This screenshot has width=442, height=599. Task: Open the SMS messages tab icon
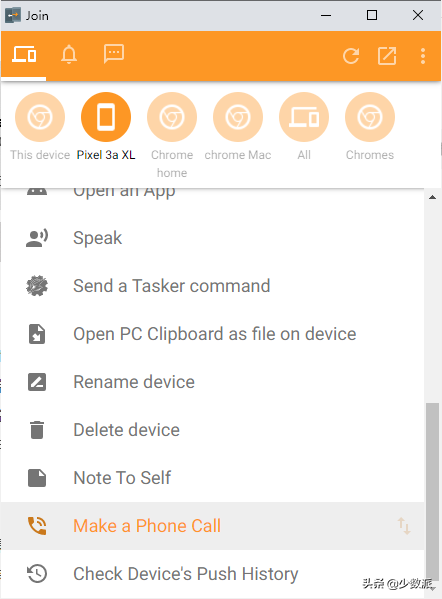(x=113, y=54)
